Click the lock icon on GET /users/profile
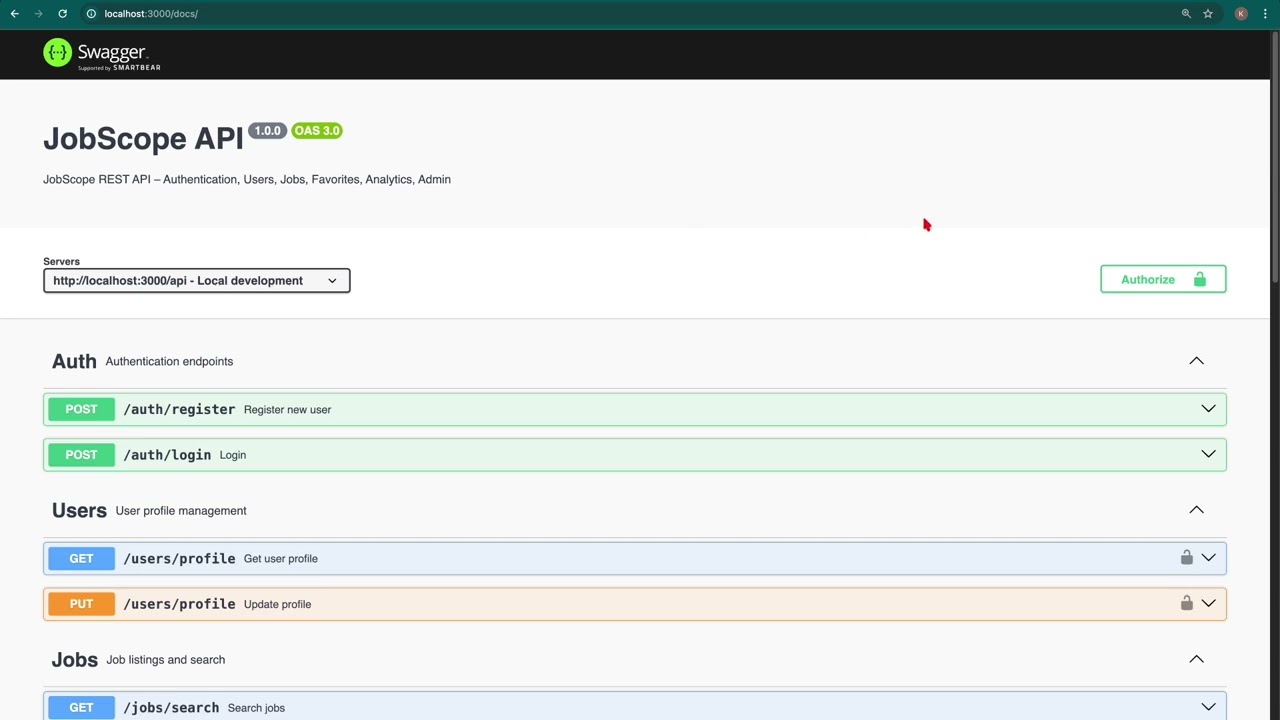This screenshot has width=1280, height=720. coord(1186,558)
